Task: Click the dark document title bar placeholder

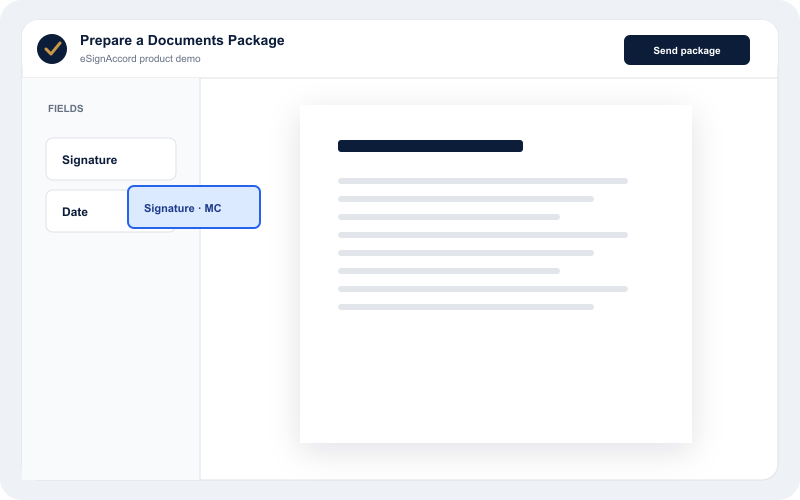Action: click(430, 146)
